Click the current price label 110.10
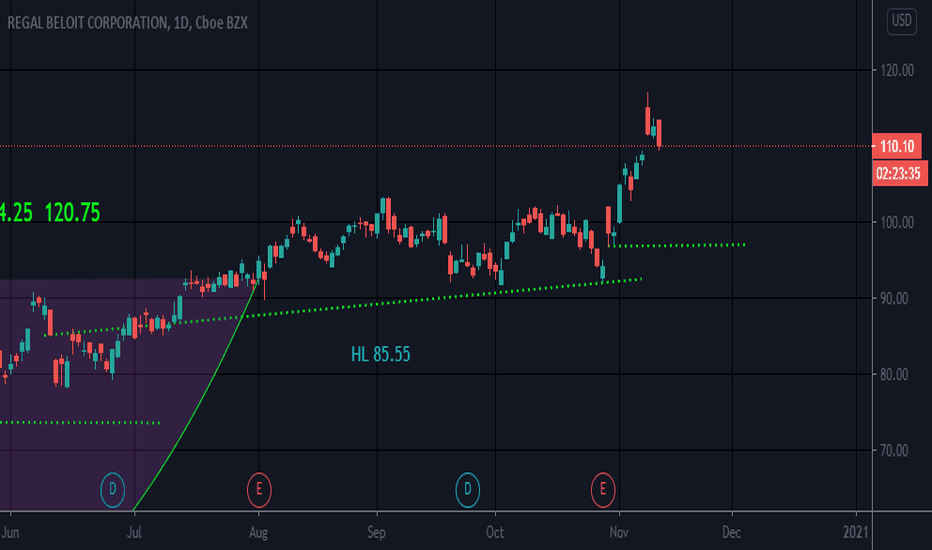 897,146
